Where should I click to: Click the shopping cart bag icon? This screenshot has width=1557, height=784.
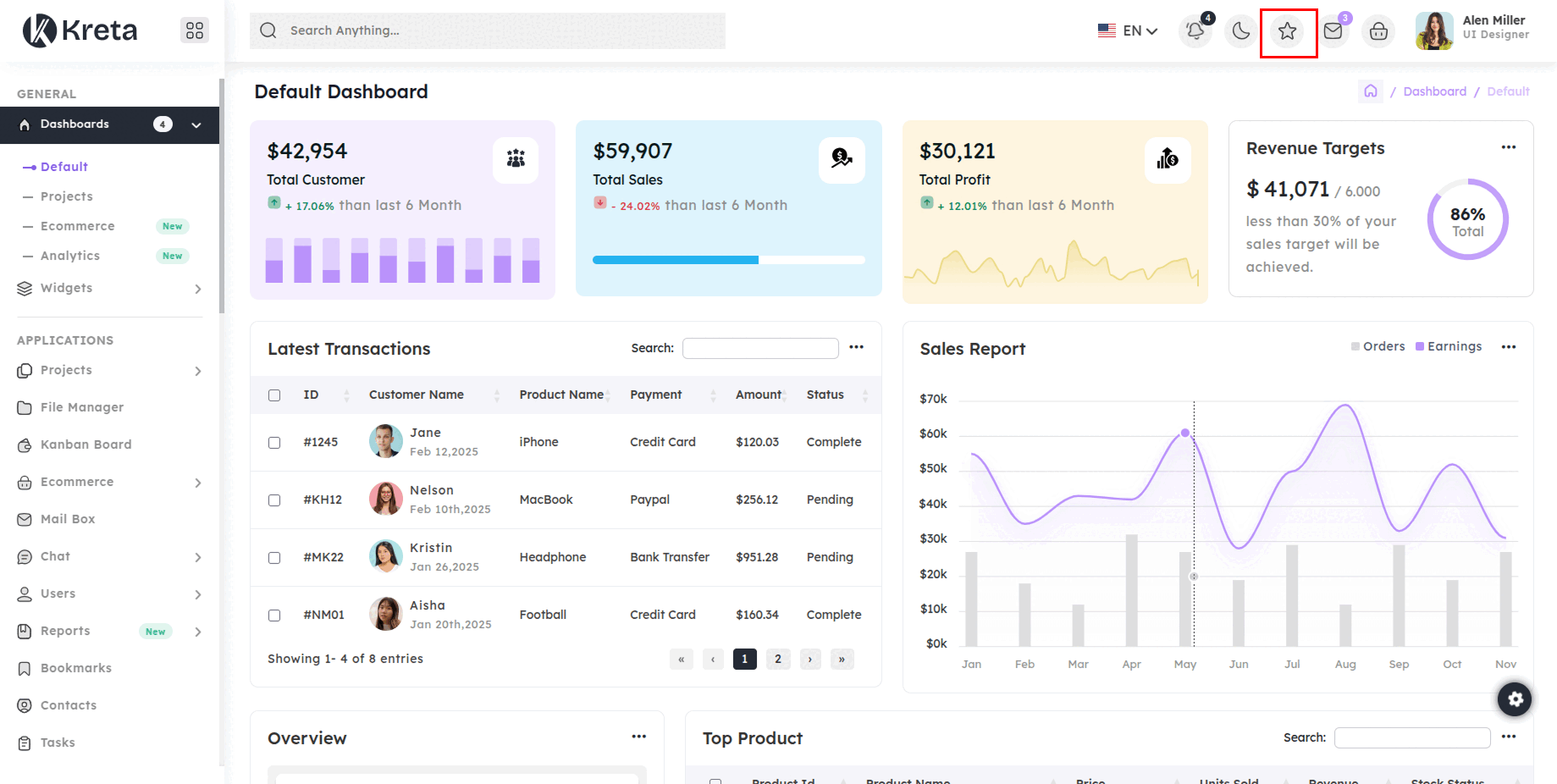point(1378,31)
